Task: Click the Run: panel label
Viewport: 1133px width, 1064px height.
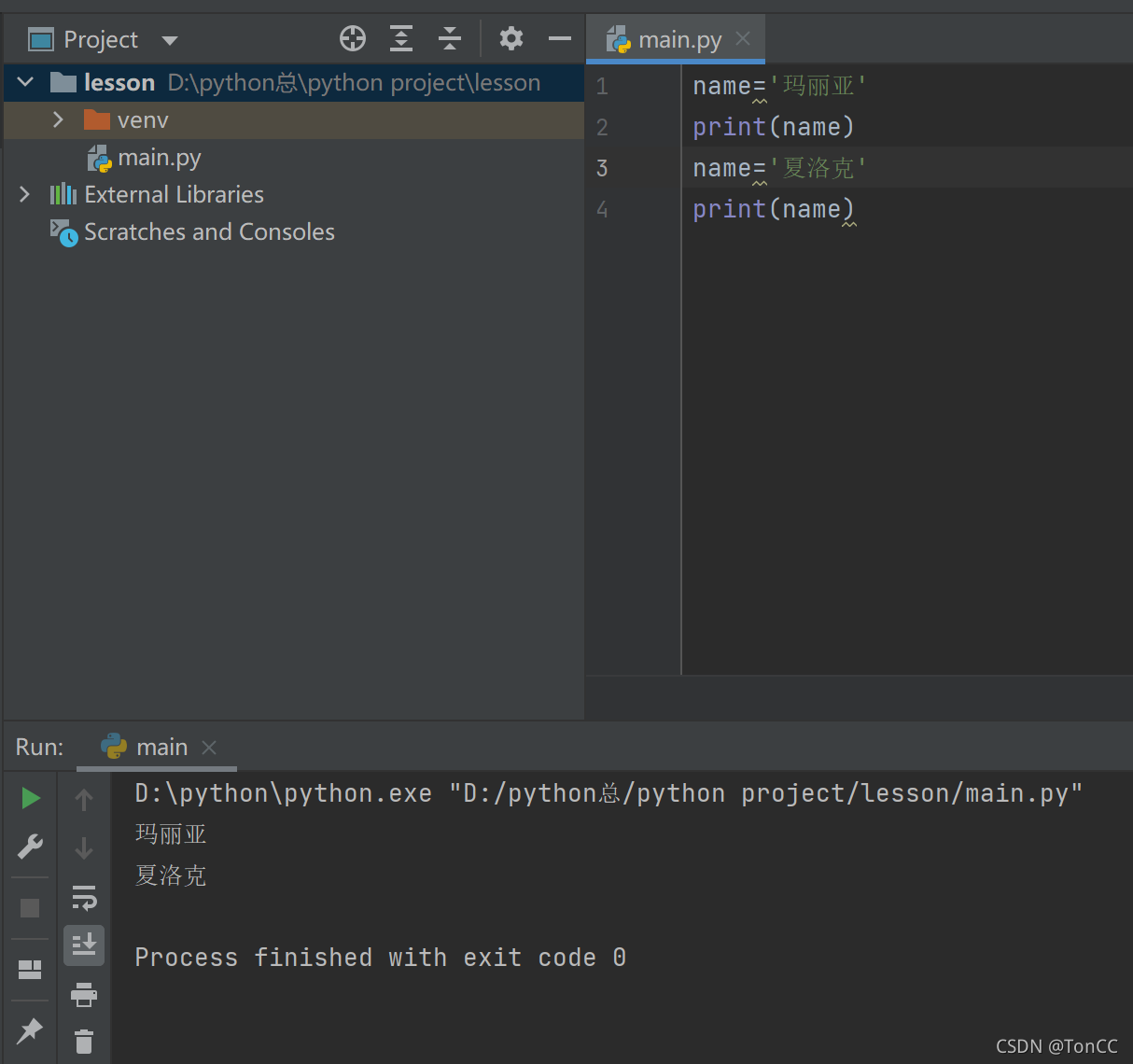Action: tap(40, 748)
